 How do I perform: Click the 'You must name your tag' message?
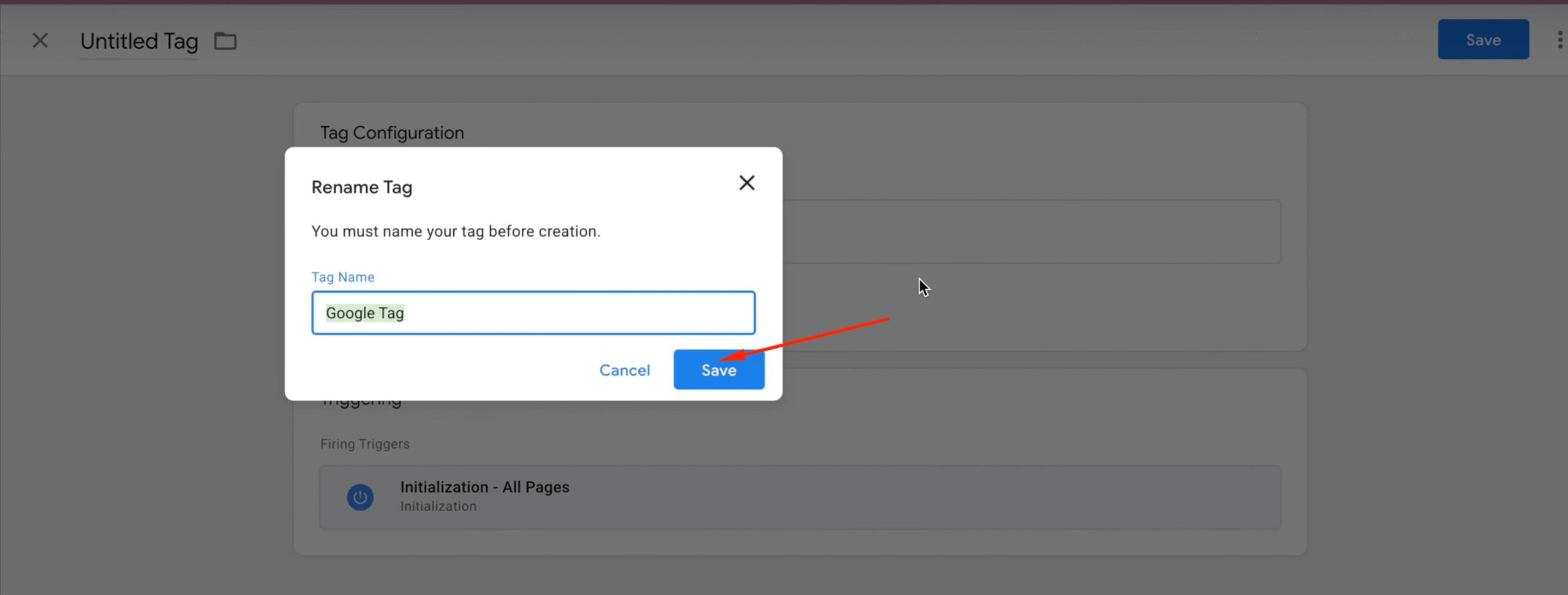(455, 232)
